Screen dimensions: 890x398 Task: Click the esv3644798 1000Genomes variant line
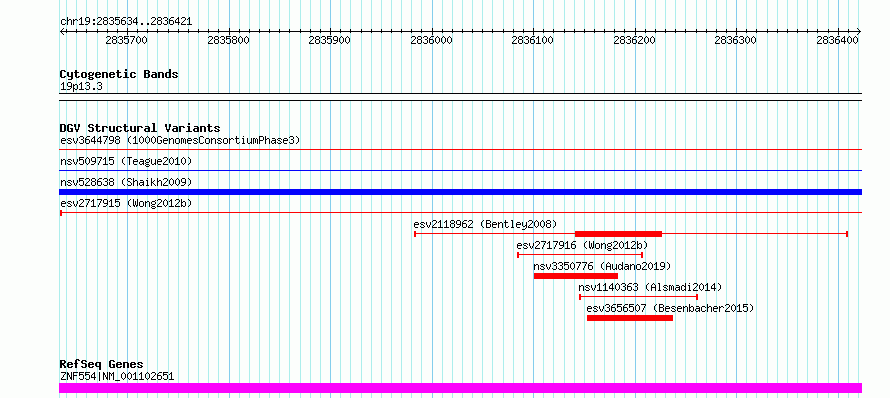point(460,149)
